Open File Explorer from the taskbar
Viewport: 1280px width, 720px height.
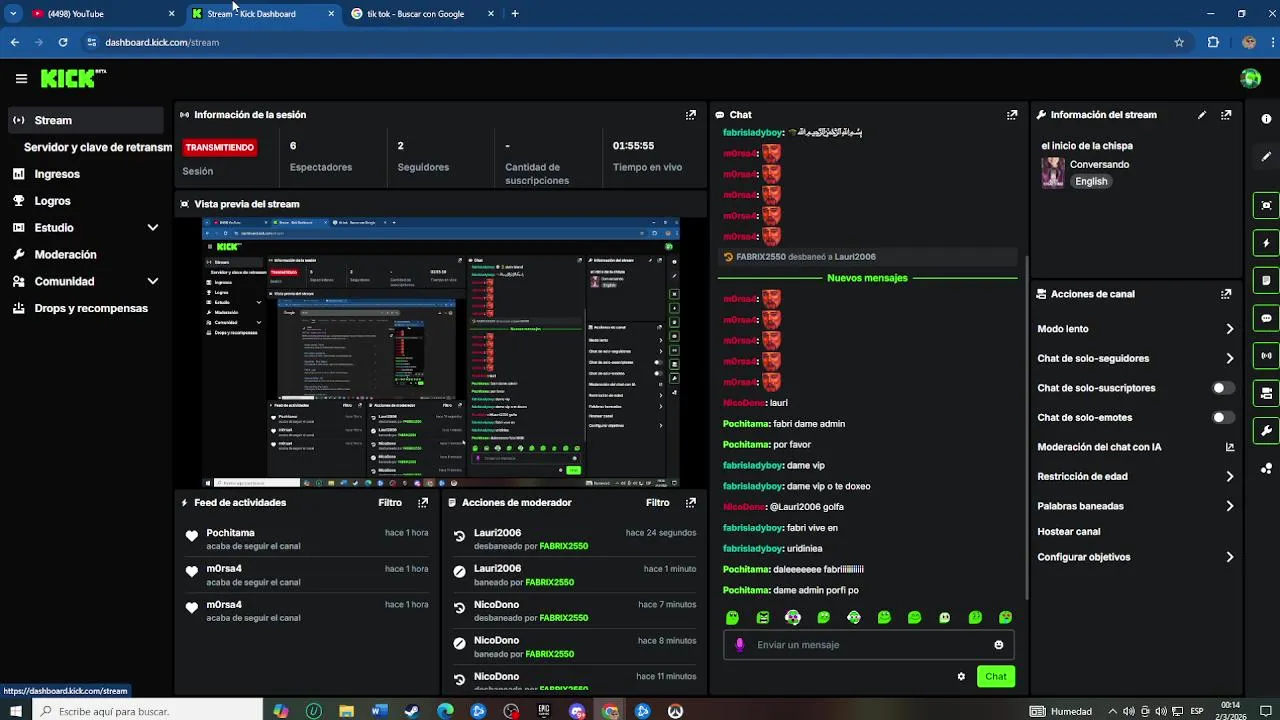[x=346, y=711]
